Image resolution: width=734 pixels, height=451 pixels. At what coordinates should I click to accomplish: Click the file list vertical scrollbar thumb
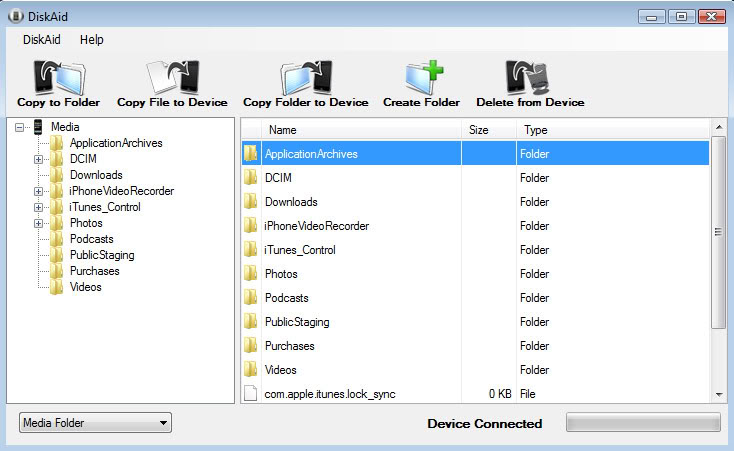pos(719,232)
